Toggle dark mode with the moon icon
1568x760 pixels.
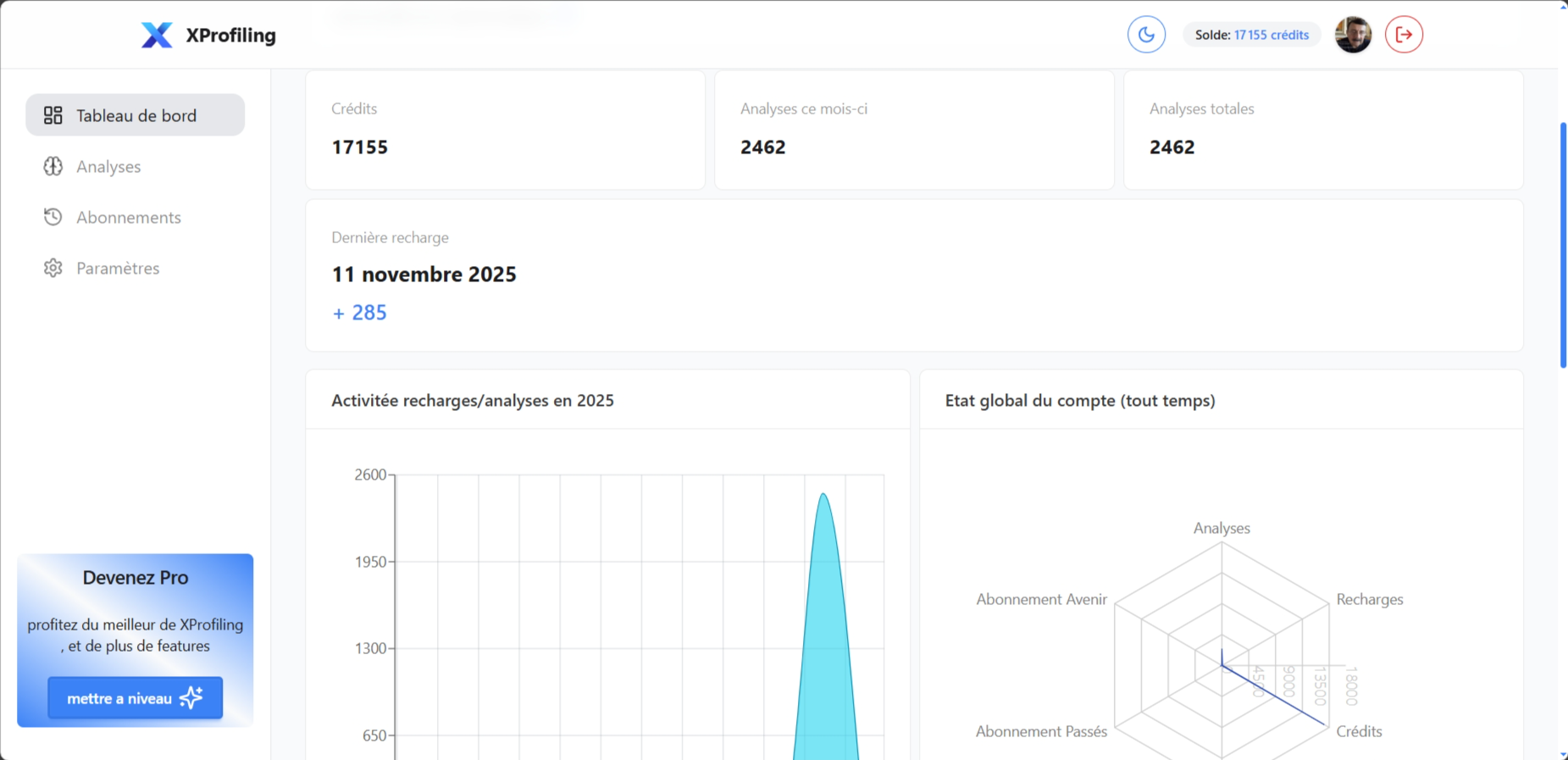click(x=1146, y=35)
